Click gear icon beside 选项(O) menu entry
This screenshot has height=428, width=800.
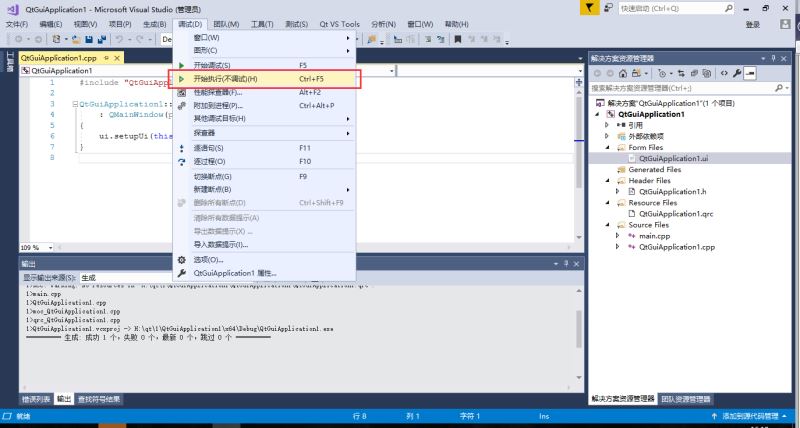coord(182,260)
